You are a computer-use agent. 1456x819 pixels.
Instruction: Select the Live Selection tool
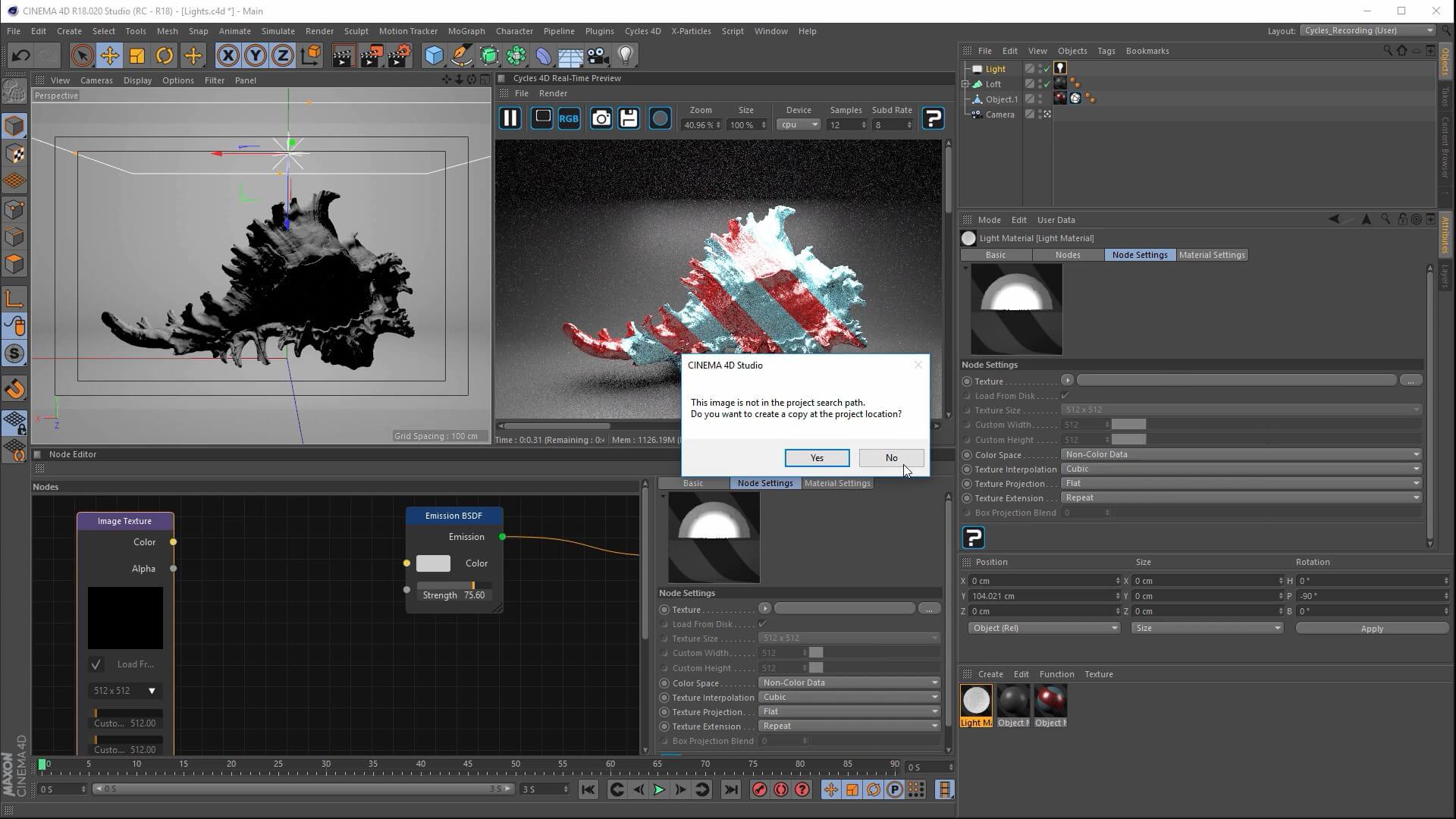point(82,55)
